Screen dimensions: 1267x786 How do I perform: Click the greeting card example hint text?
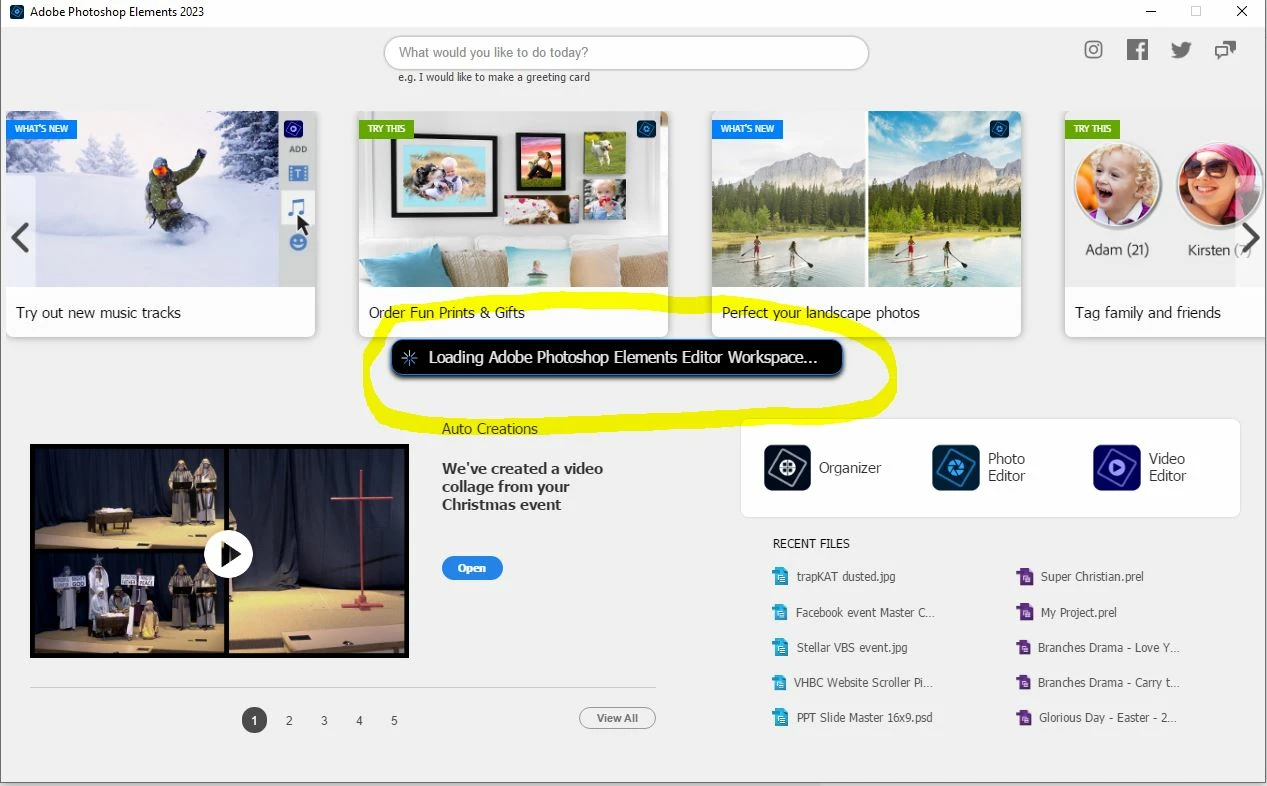[494, 77]
